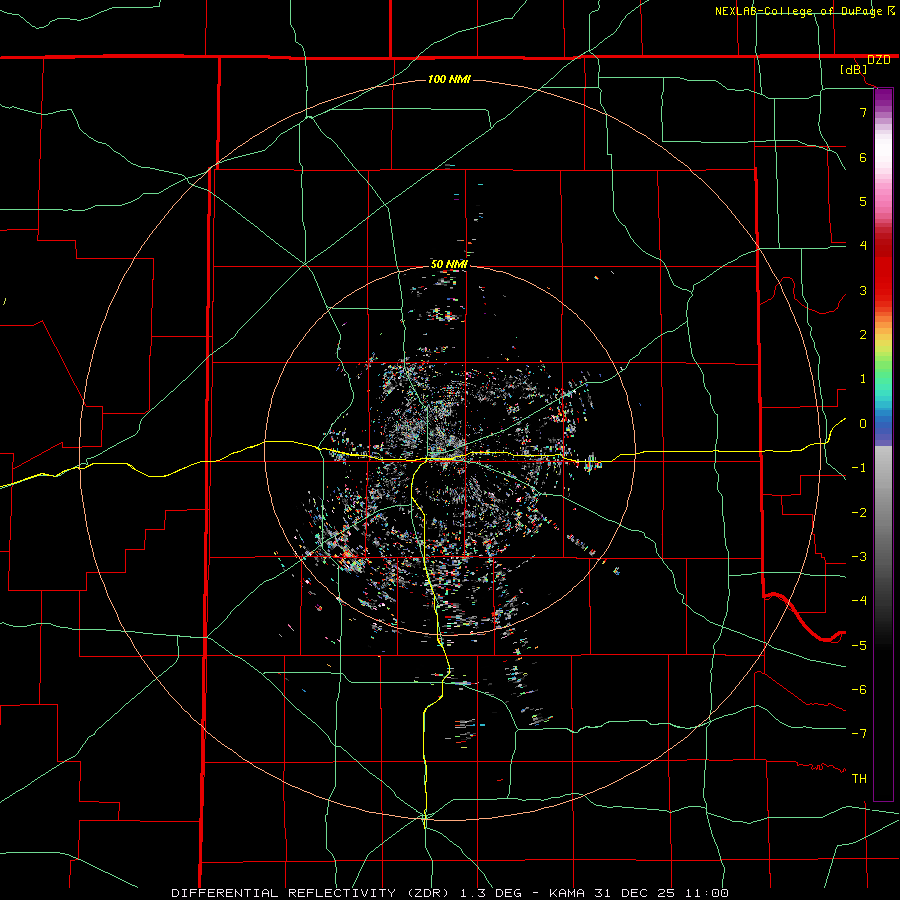Click the -2 scale label

tap(859, 513)
